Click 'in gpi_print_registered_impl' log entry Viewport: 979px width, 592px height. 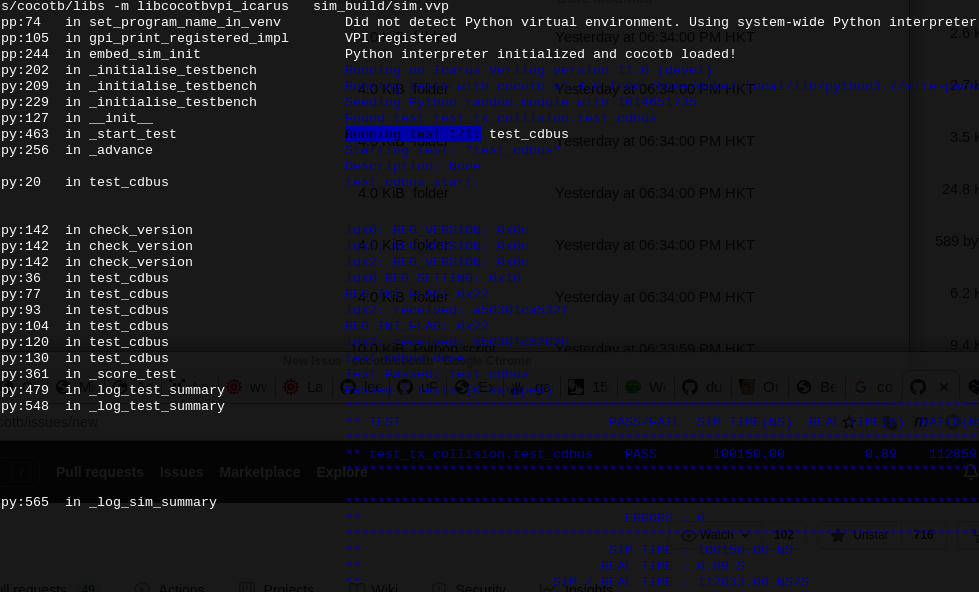click(x=177, y=38)
